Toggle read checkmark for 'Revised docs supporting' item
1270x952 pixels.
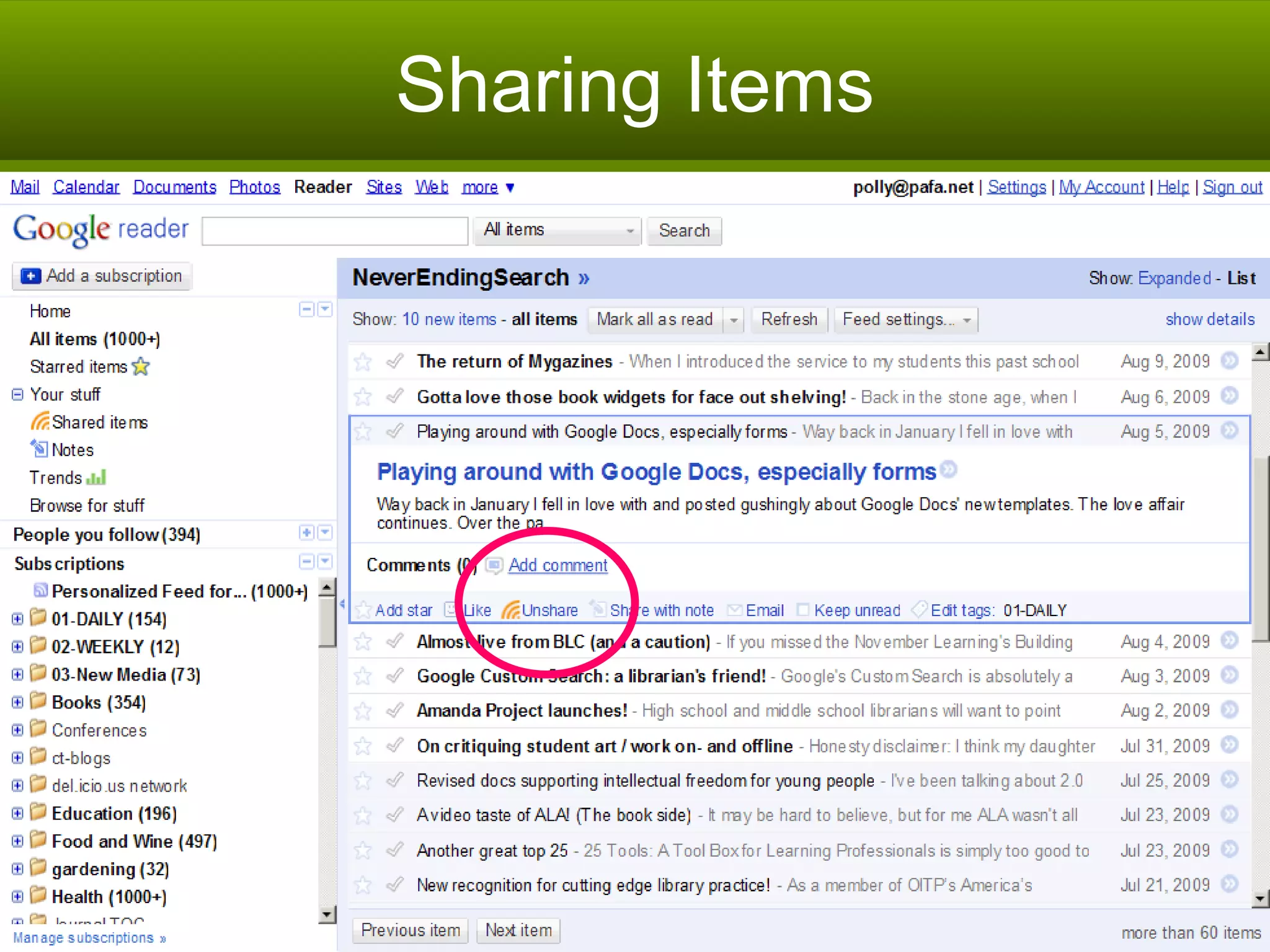395,780
